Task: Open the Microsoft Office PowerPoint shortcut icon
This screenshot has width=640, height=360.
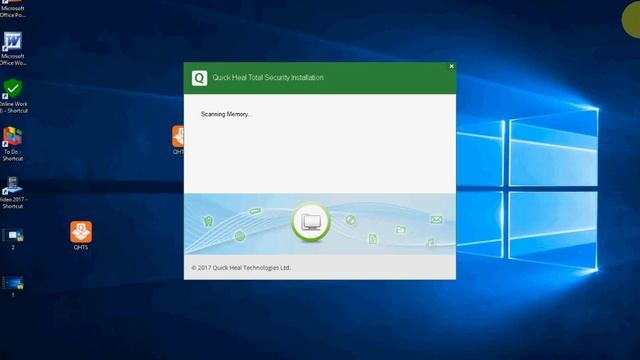Action: coord(13,9)
